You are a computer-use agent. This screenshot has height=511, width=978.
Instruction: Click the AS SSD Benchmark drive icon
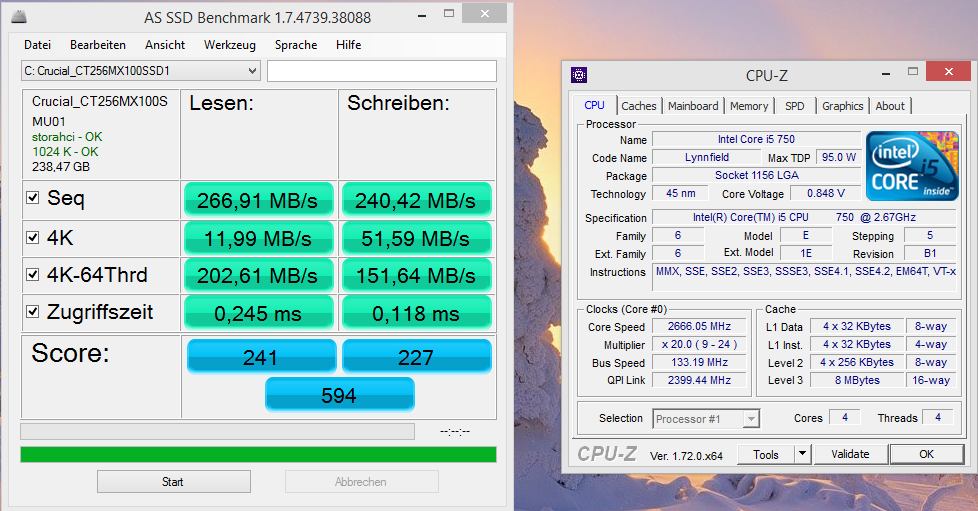pyautogui.click(x=19, y=17)
